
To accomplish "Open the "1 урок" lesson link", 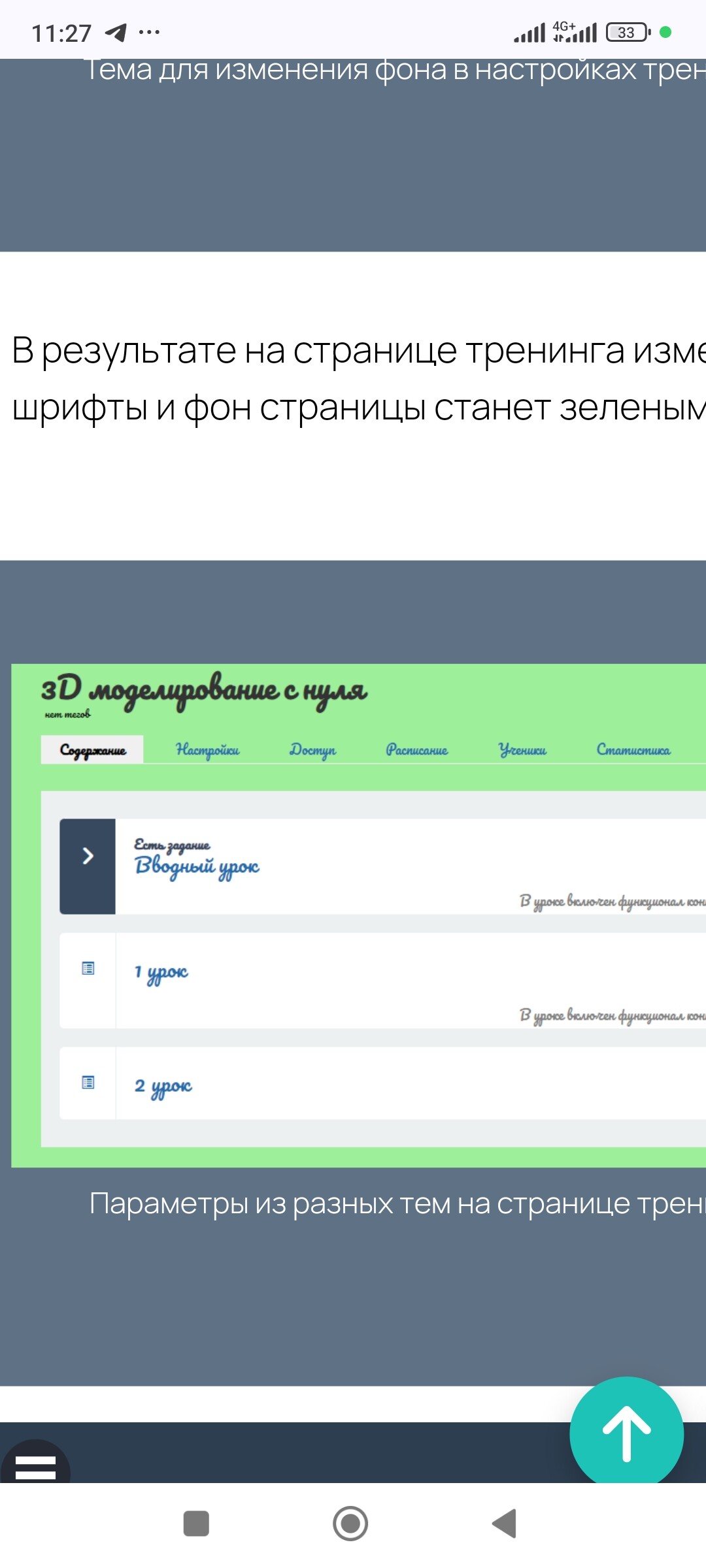I will click(x=161, y=973).
